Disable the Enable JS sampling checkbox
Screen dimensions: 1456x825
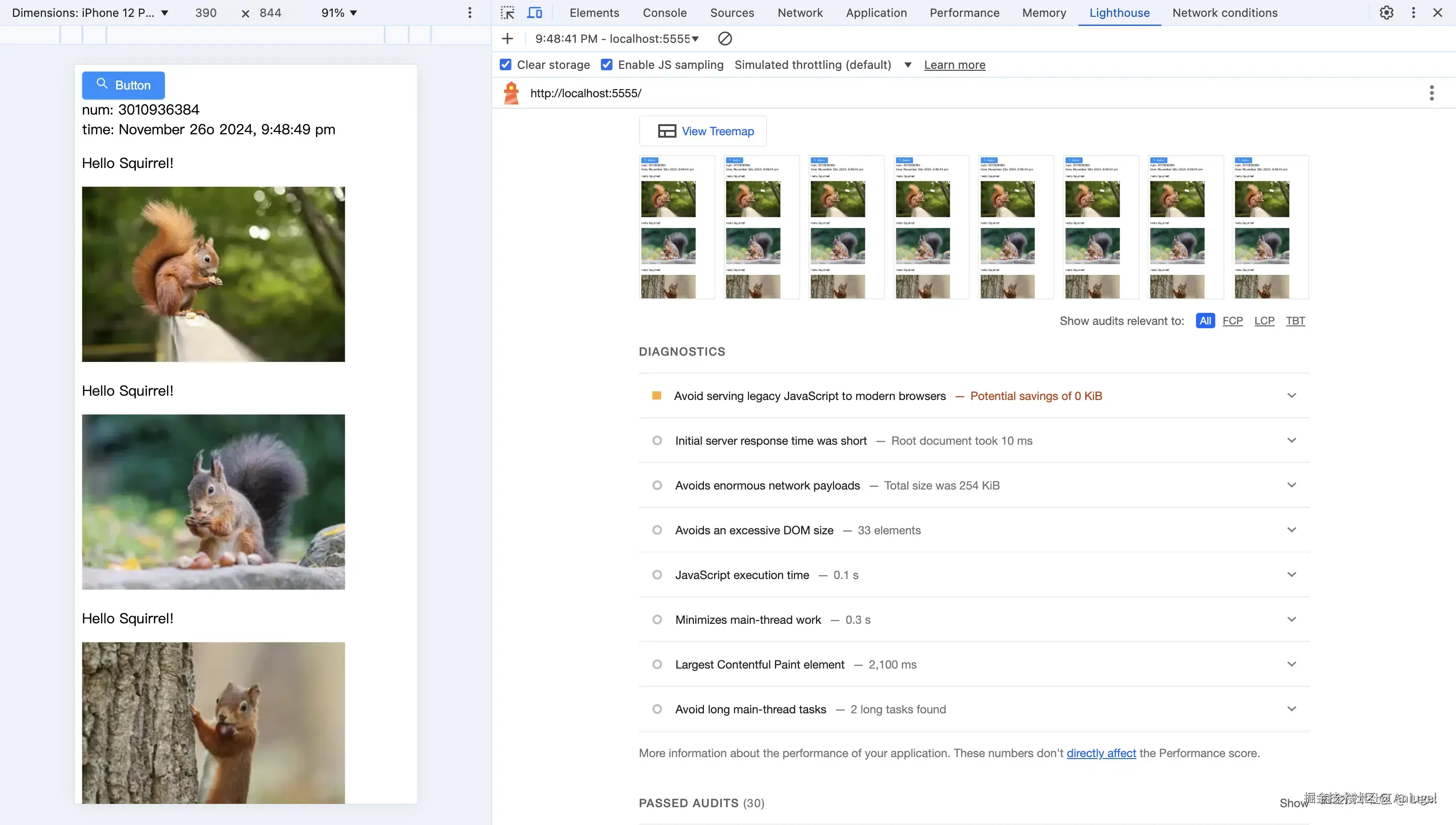coord(607,64)
